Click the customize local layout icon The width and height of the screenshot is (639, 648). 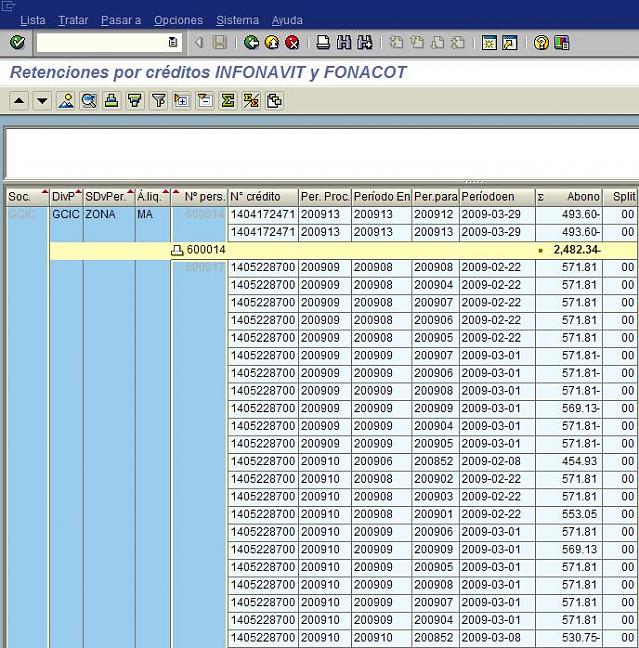[x=562, y=43]
